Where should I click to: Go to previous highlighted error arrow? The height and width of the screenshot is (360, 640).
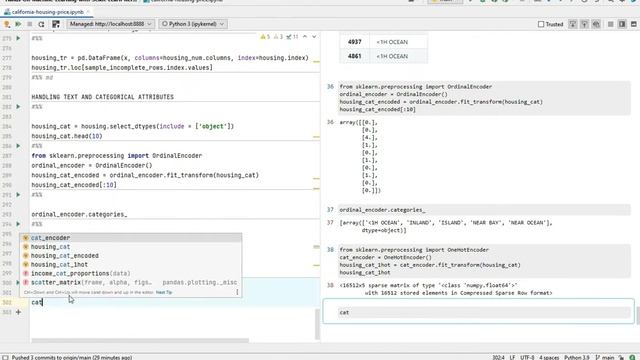tap(305, 37)
